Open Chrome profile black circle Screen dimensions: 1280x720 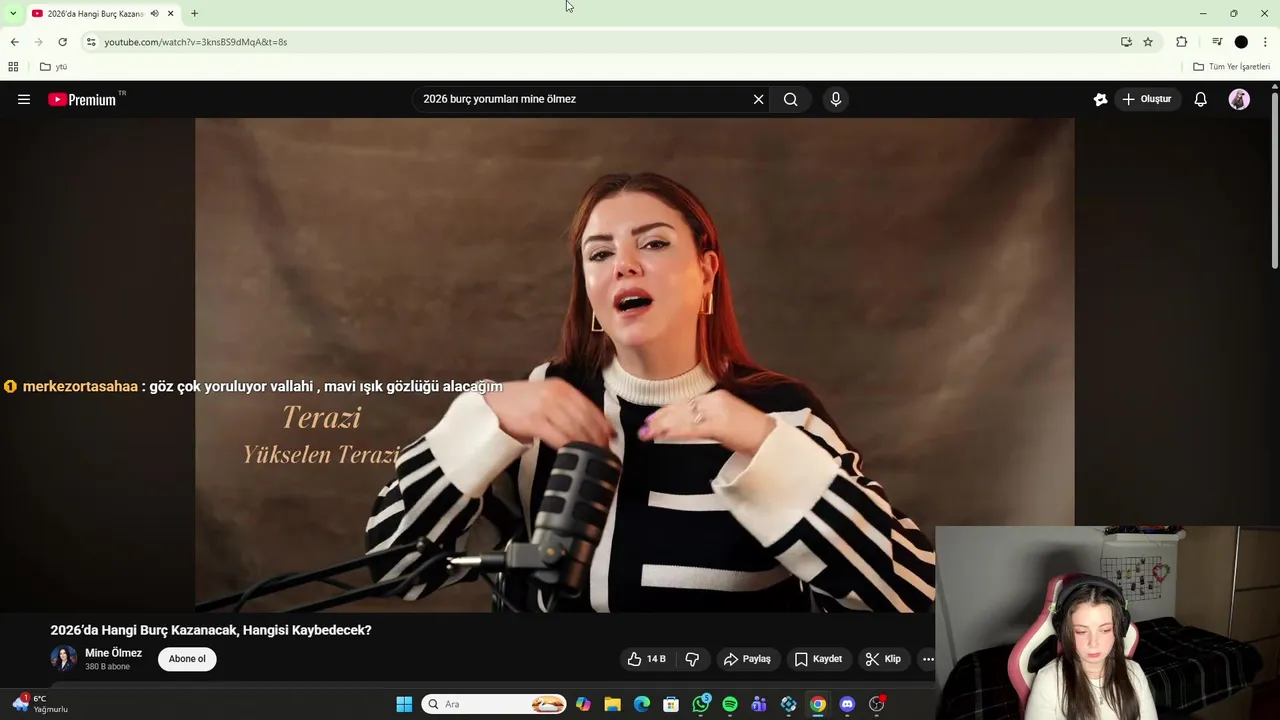click(1241, 42)
